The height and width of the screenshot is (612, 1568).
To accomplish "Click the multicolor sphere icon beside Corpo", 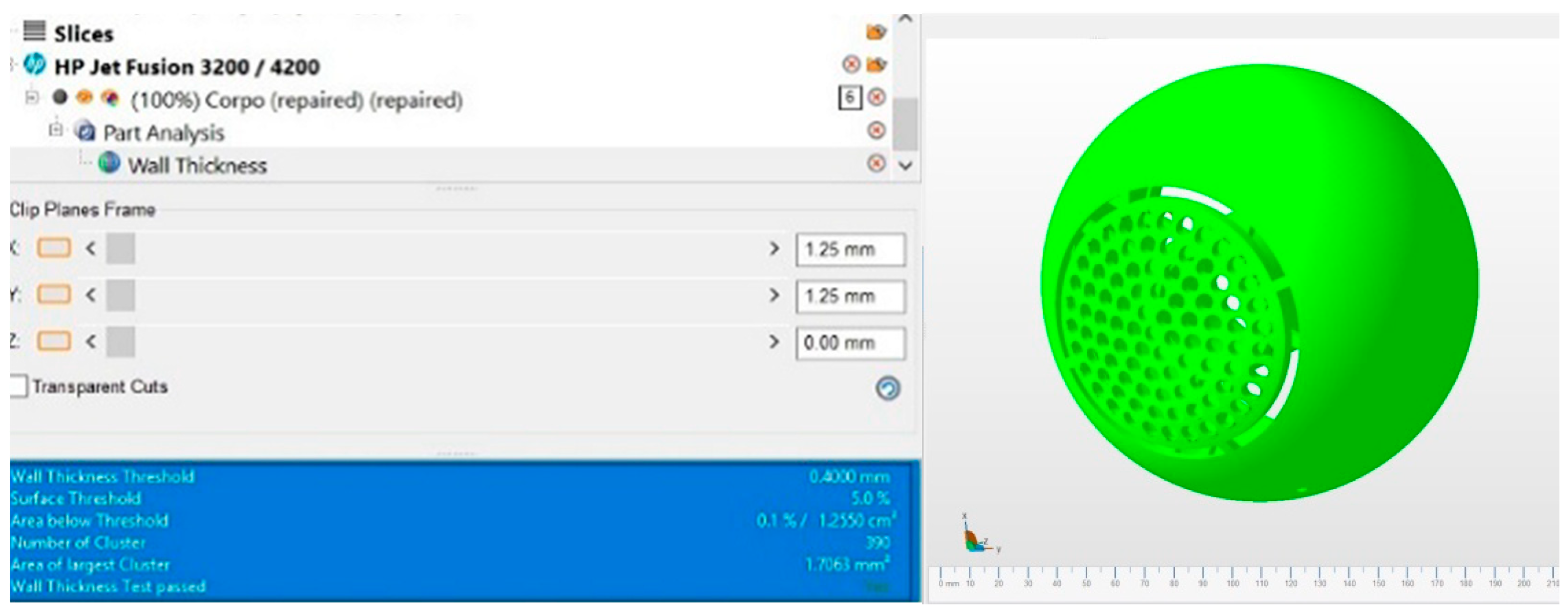I will coord(110,98).
